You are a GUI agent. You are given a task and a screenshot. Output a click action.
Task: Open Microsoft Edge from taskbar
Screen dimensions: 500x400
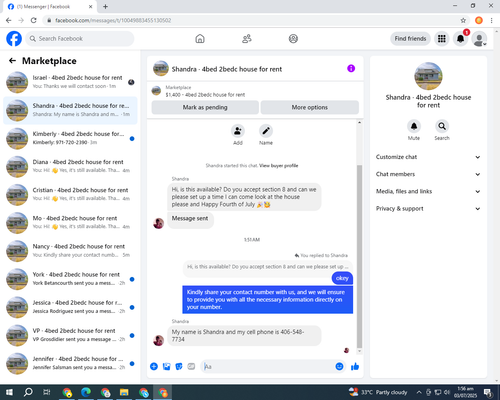pyautogui.click(x=86, y=392)
